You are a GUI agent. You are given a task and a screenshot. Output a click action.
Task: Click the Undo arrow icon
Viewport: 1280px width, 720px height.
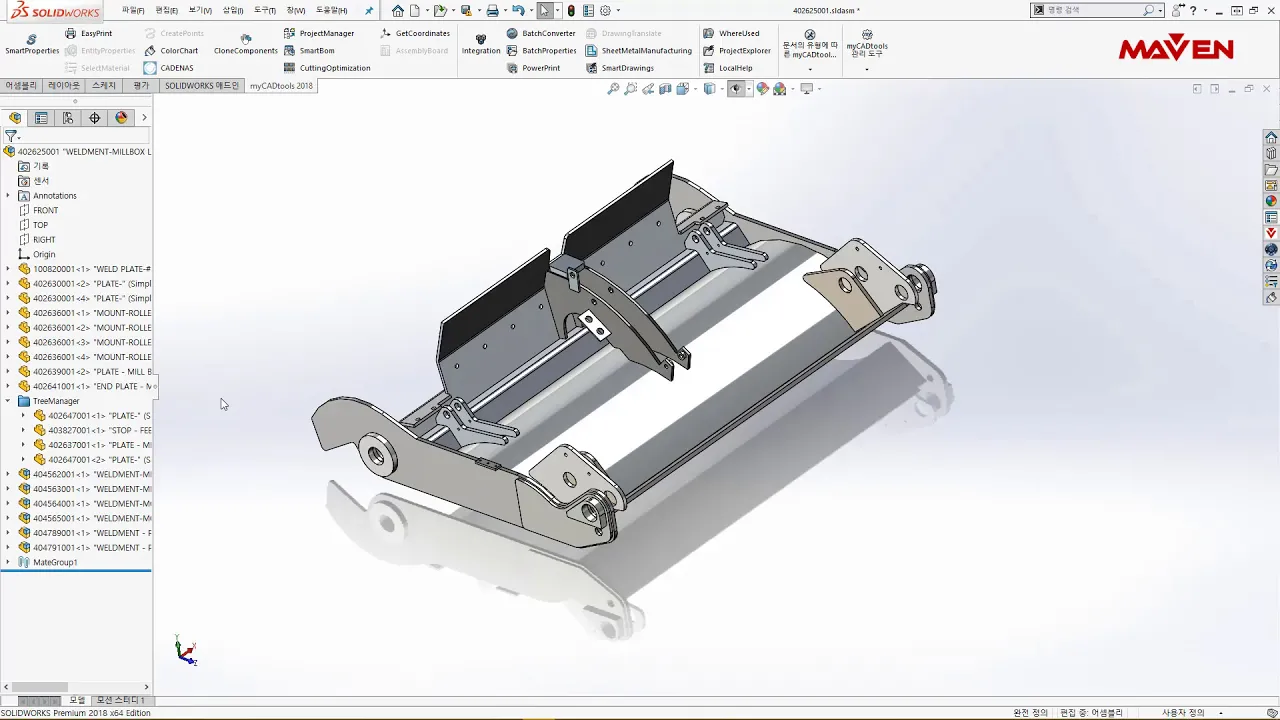[x=518, y=10]
